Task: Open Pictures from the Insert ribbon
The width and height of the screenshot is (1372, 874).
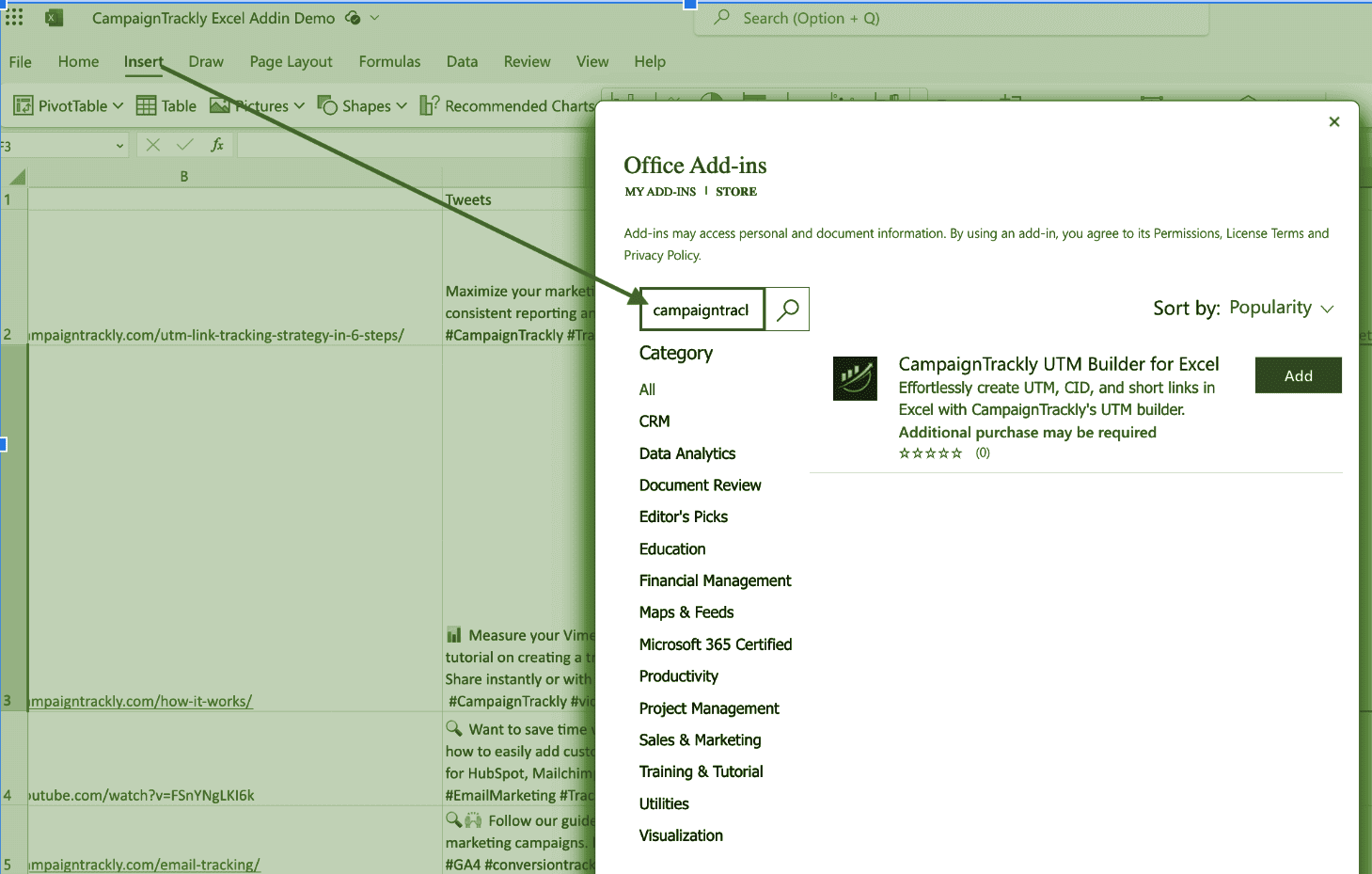Action: pos(221,105)
